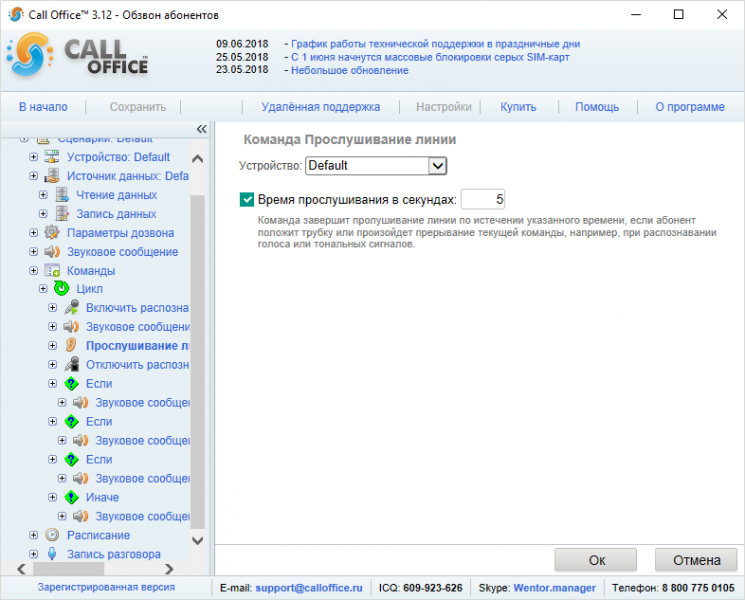The height and width of the screenshot is (600, 745).
Task: Click the tree scroll up arrow
Action: [198, 159]
